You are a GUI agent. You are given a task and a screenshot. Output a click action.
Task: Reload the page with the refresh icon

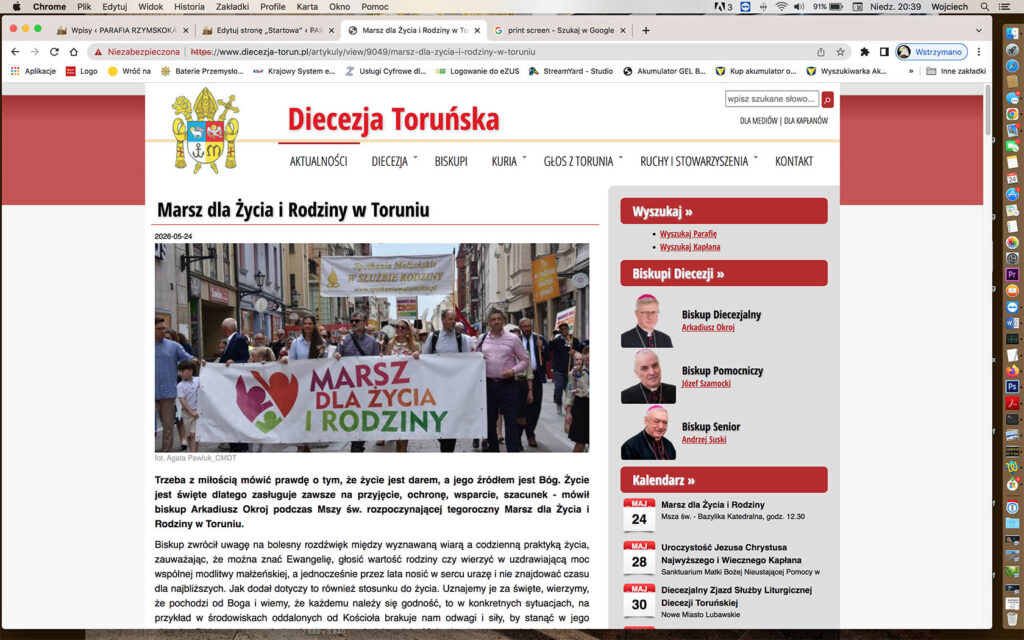coord(54,52)
